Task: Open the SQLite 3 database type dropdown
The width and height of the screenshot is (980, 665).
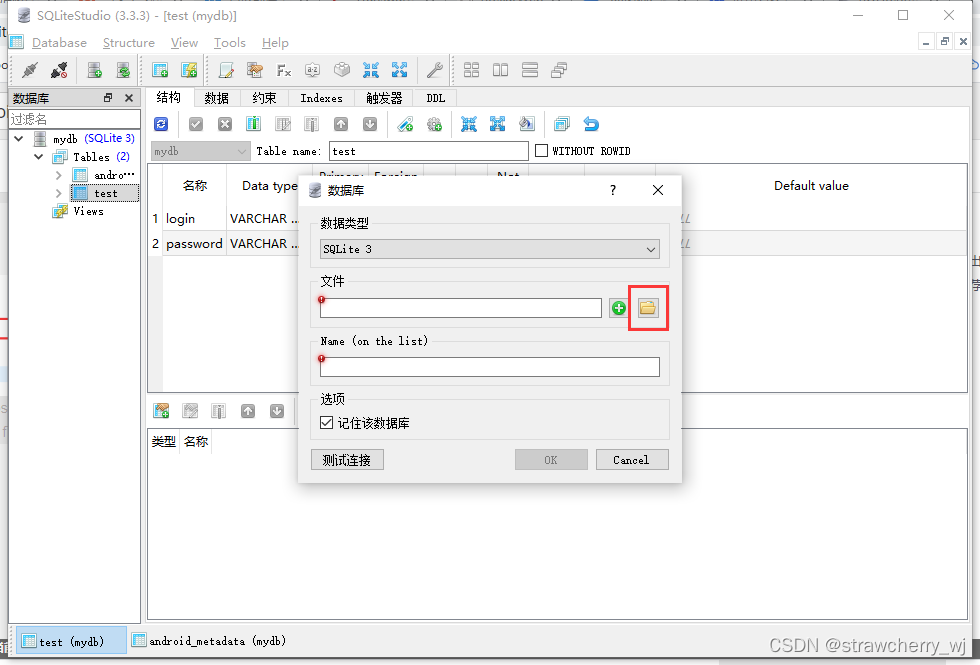Action: click(x=489, y=249)
